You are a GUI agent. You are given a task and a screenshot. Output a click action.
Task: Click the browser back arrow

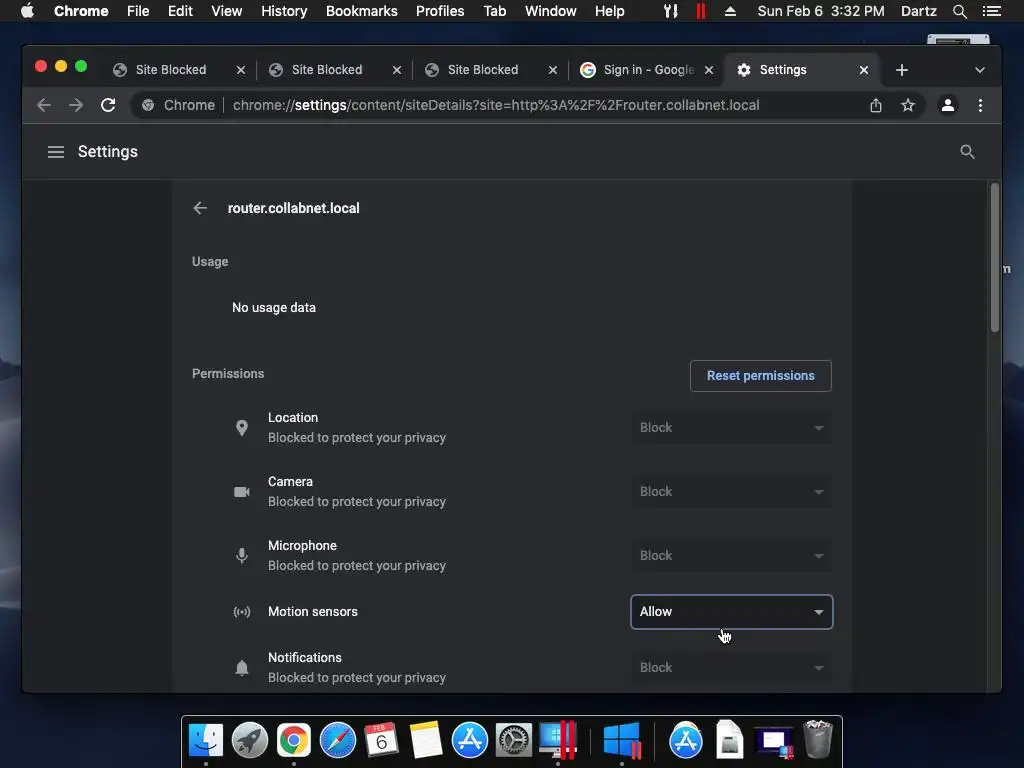pyautogui.click(x=44, y=105)
